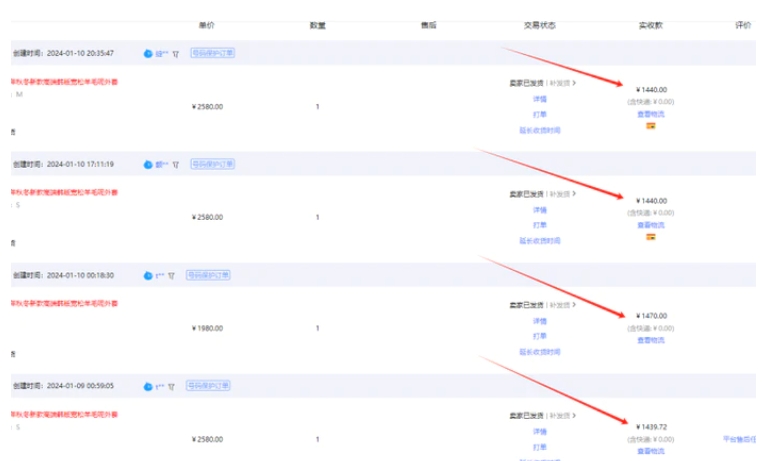Click the blue chat icon on the 2024-01-09 order

(148, 385)
